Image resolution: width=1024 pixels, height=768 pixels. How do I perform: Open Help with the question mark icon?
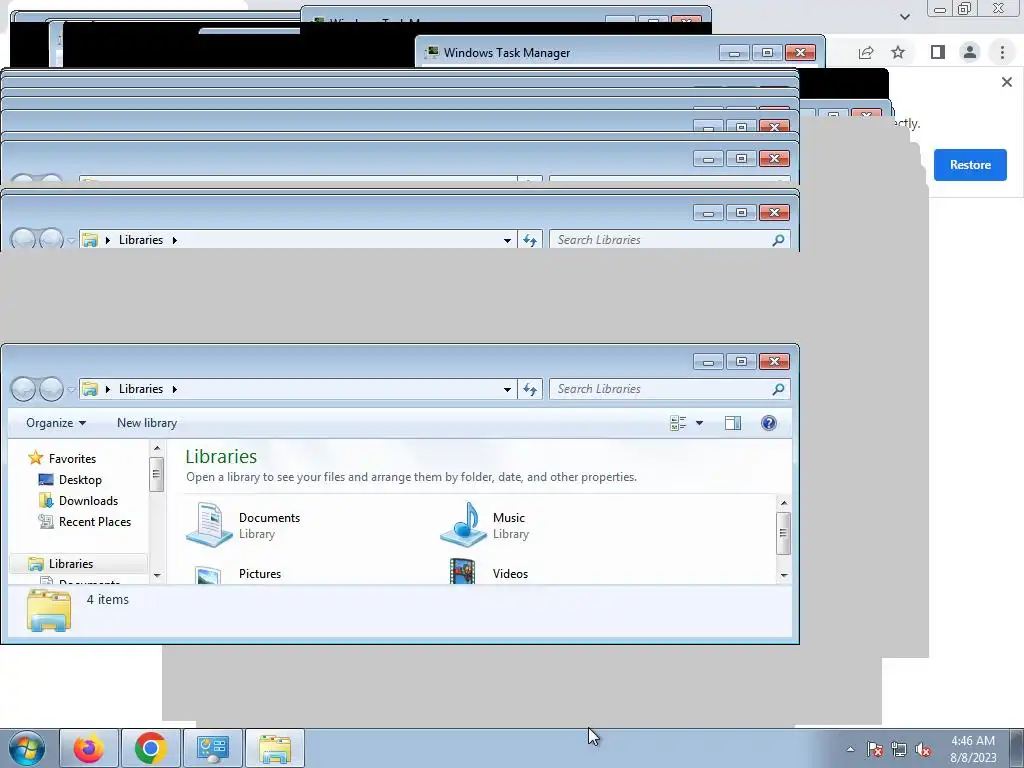(769, 423)
